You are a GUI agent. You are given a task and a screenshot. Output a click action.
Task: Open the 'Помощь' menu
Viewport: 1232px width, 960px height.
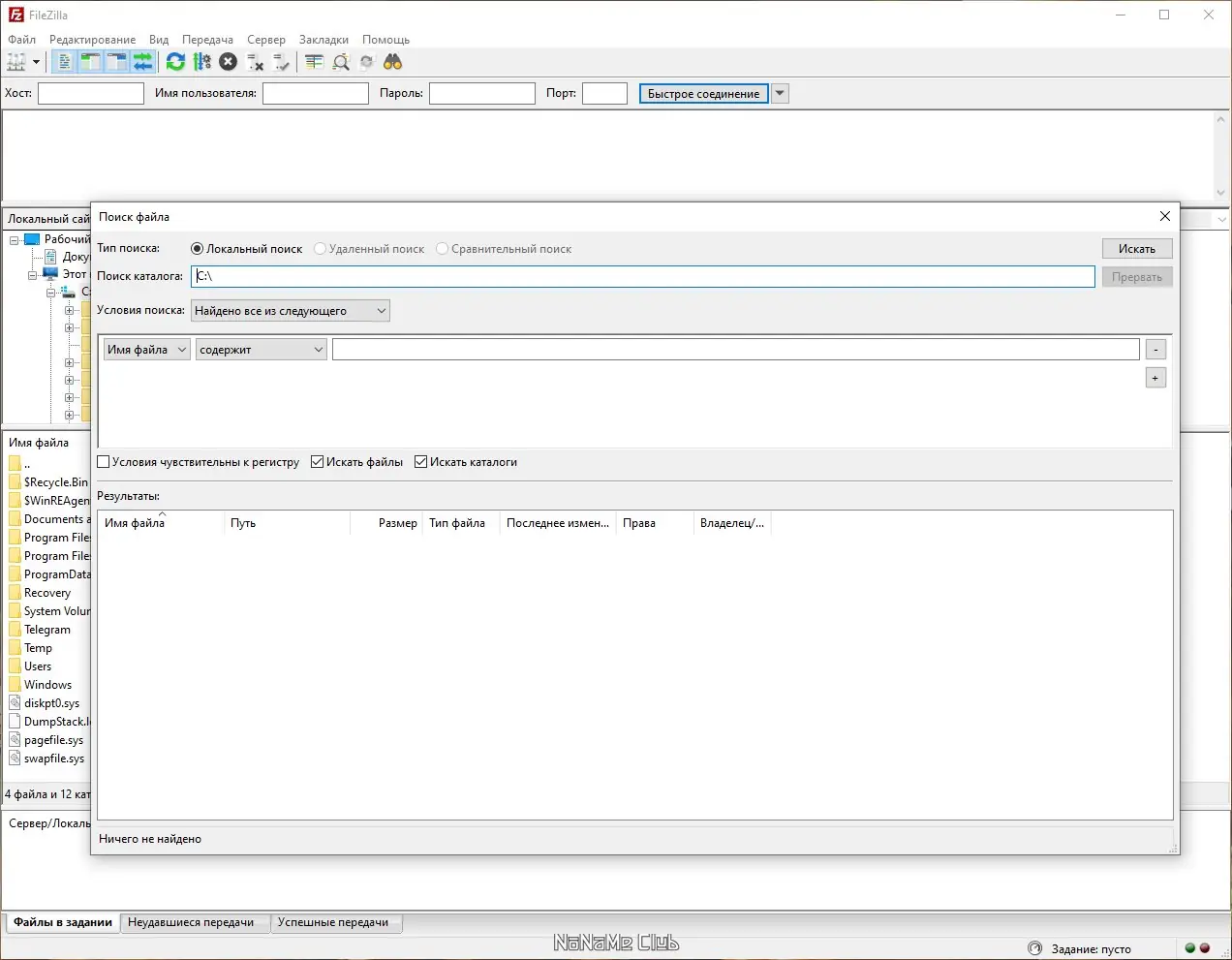385,40
